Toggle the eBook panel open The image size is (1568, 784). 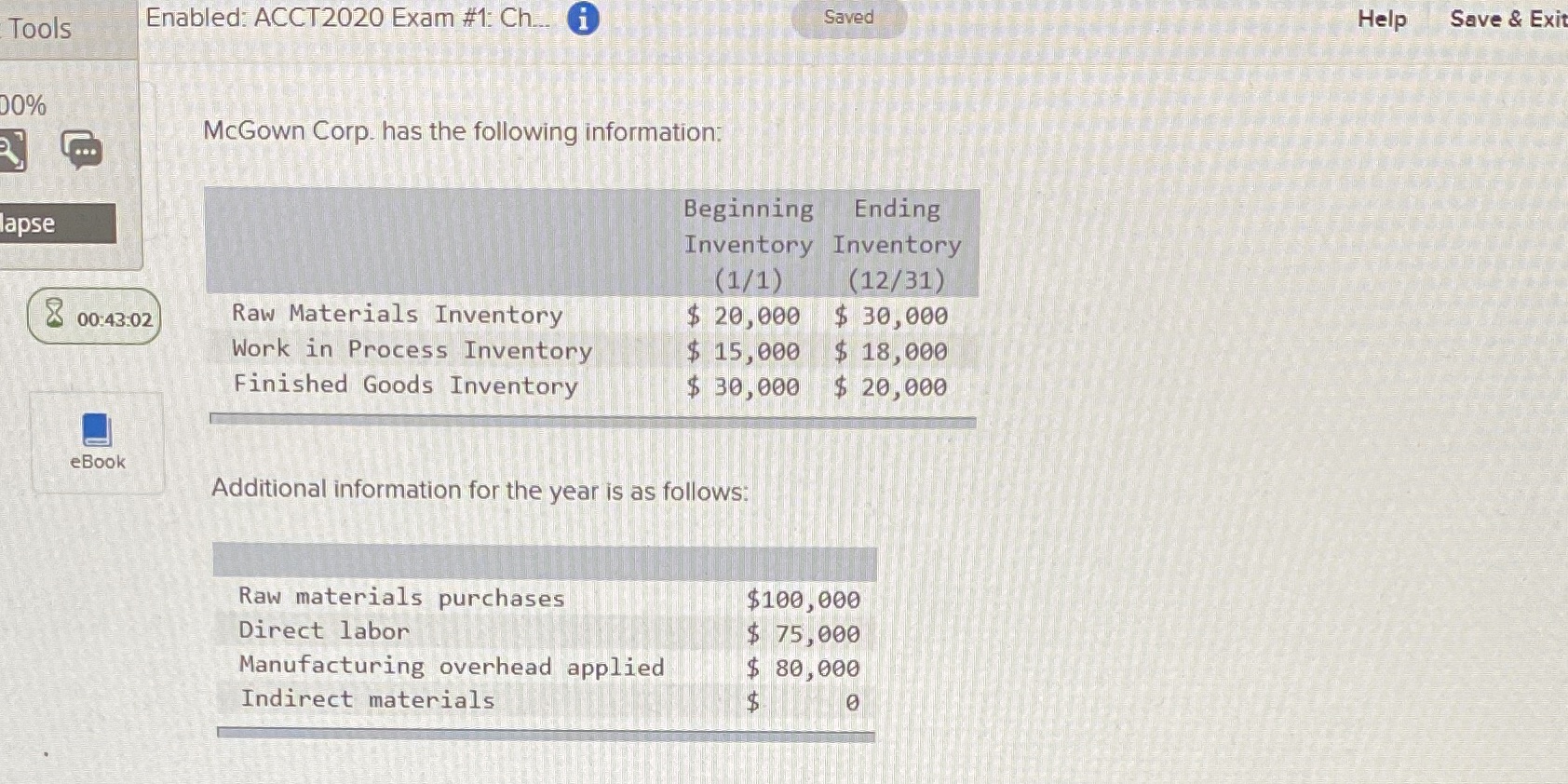click(x=96, y=442)
